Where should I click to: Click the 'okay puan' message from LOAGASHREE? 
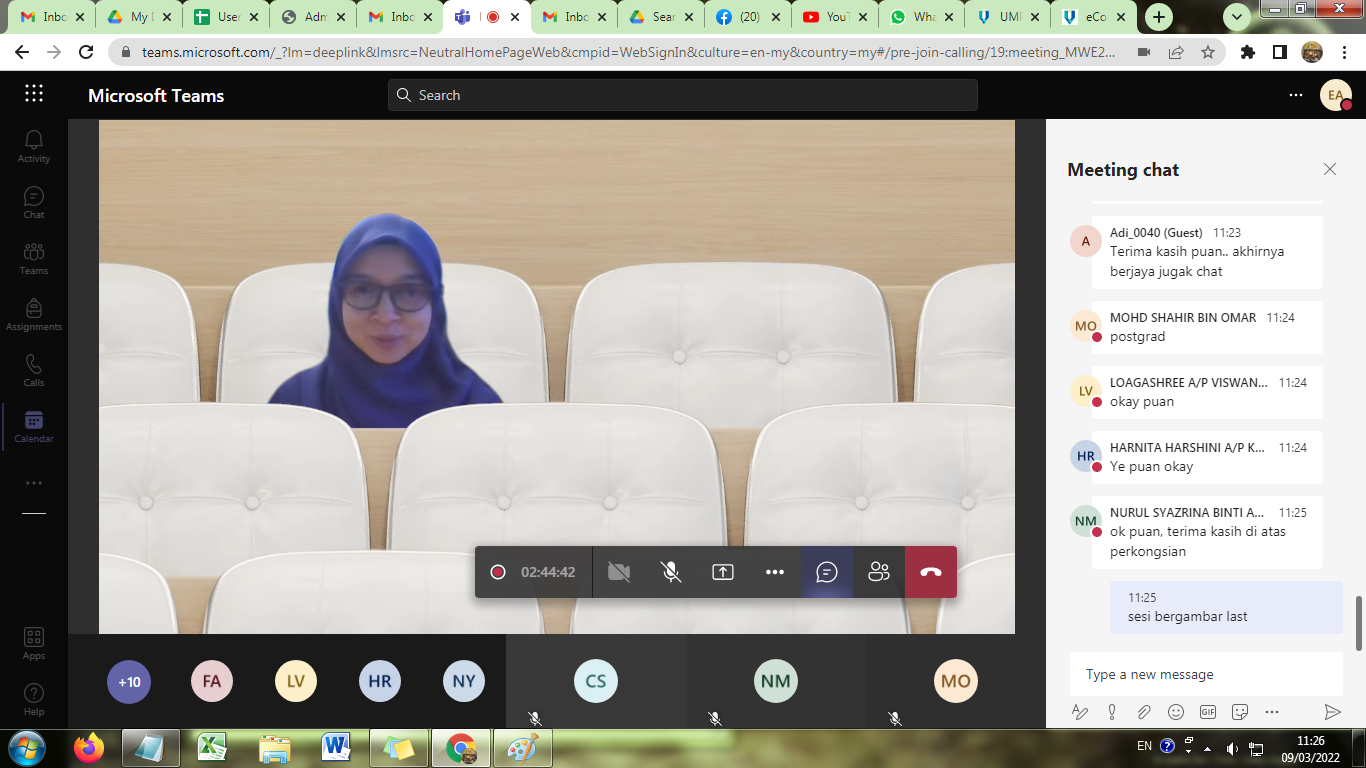click(1207, 392)
